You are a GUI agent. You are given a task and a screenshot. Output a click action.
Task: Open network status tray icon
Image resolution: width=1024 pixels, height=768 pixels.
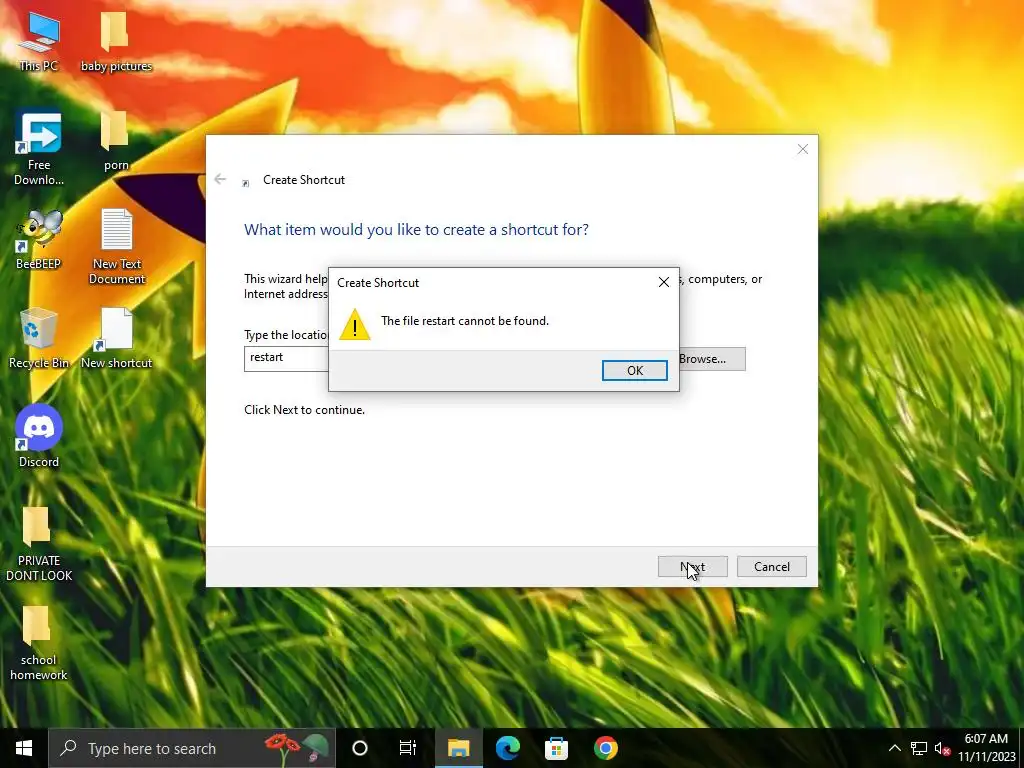tap(919, 748)
